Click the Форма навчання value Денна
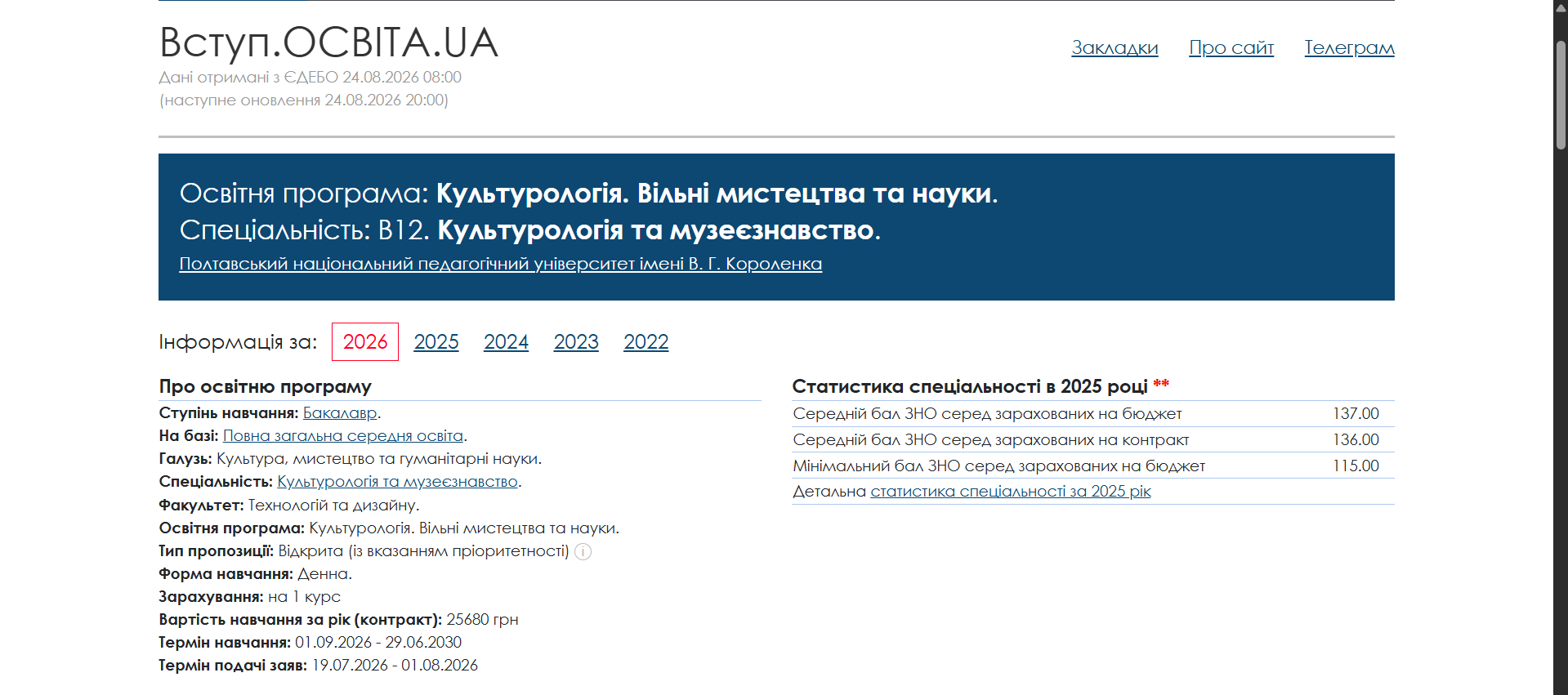Screen dimensions: 1568x695 pyautogui.click(x=324, y=574)
